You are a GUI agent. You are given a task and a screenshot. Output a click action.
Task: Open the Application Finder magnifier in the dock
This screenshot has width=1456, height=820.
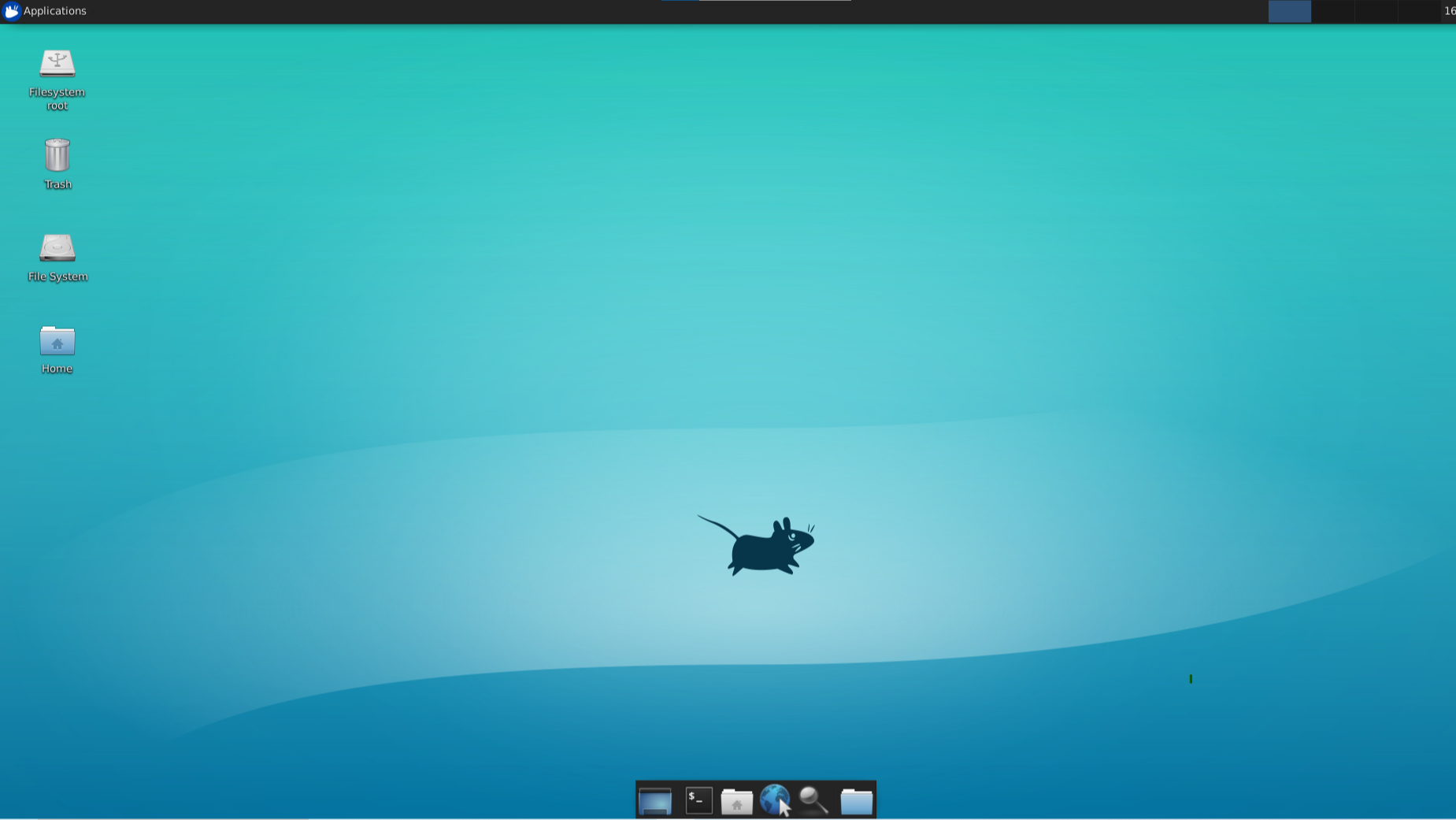815,800
